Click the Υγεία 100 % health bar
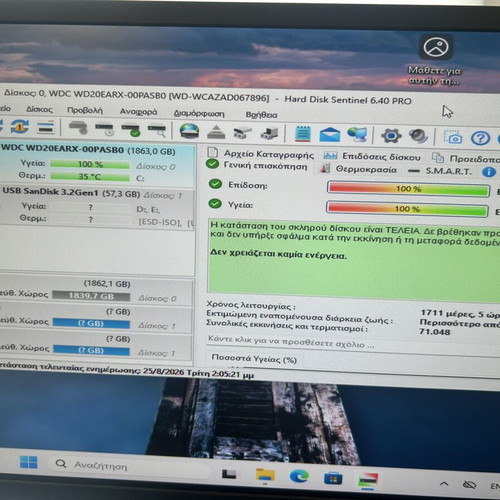Screen dimensions: 500x500 click(407, 210)
